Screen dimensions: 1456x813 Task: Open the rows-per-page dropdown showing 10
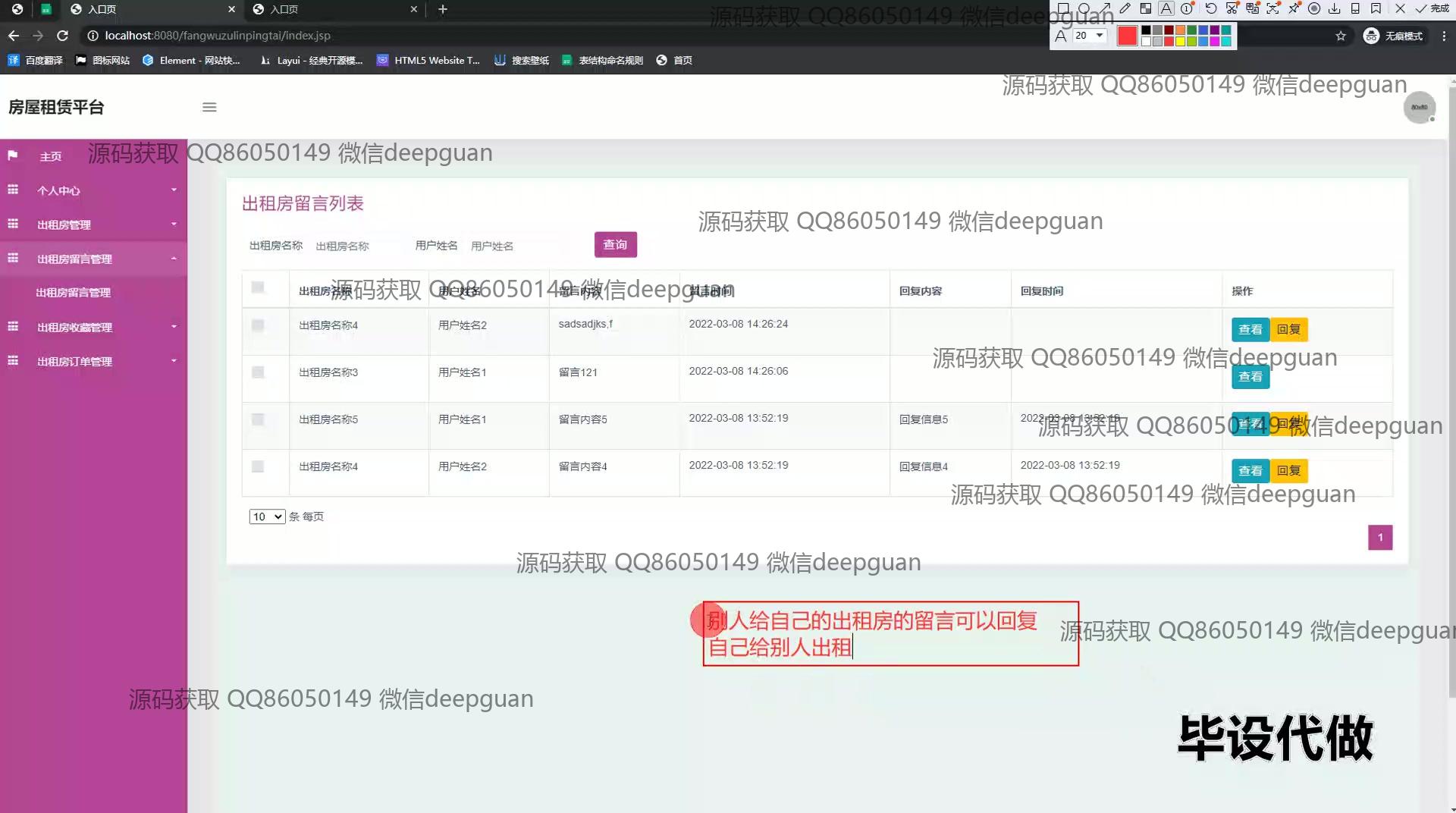(x=266, y=516)
